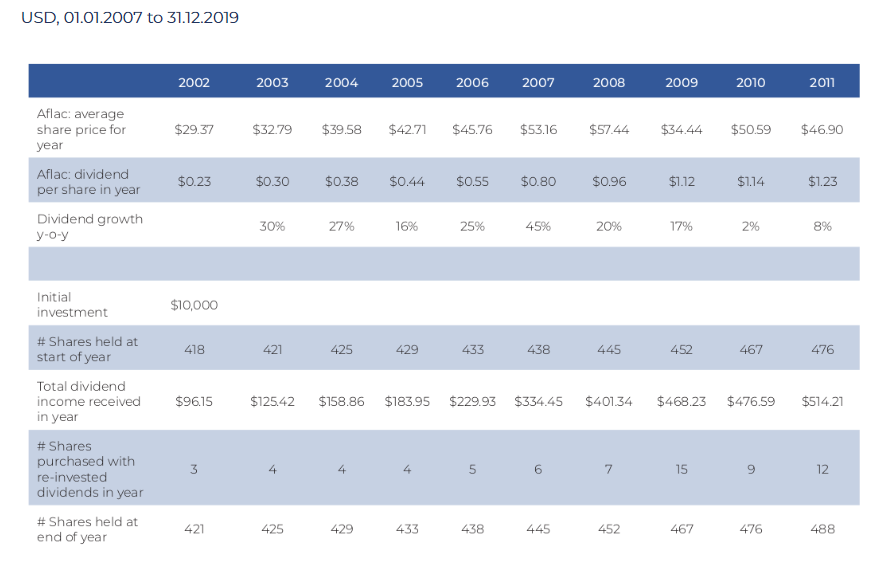Screen dimensions: 869x581
Task: Select the 2008 column header
Action: tap(609, 83)
